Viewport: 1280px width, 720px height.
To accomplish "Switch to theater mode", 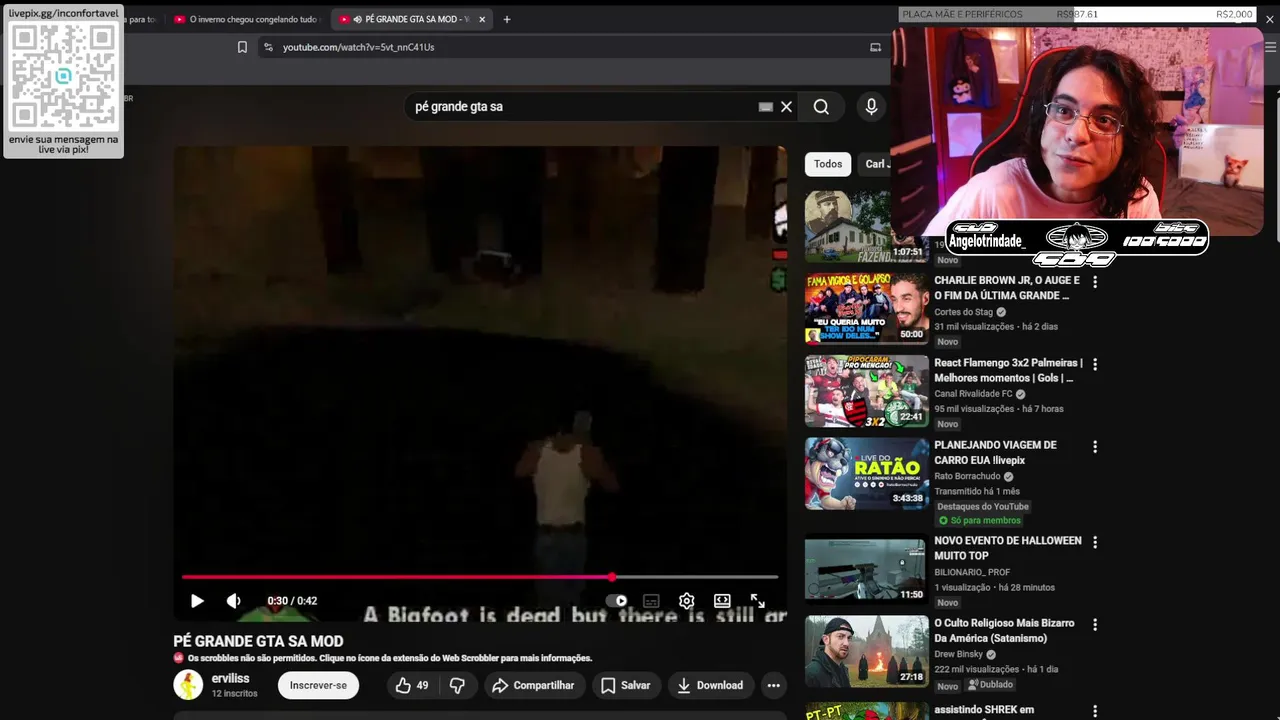I will pos(722,601).
